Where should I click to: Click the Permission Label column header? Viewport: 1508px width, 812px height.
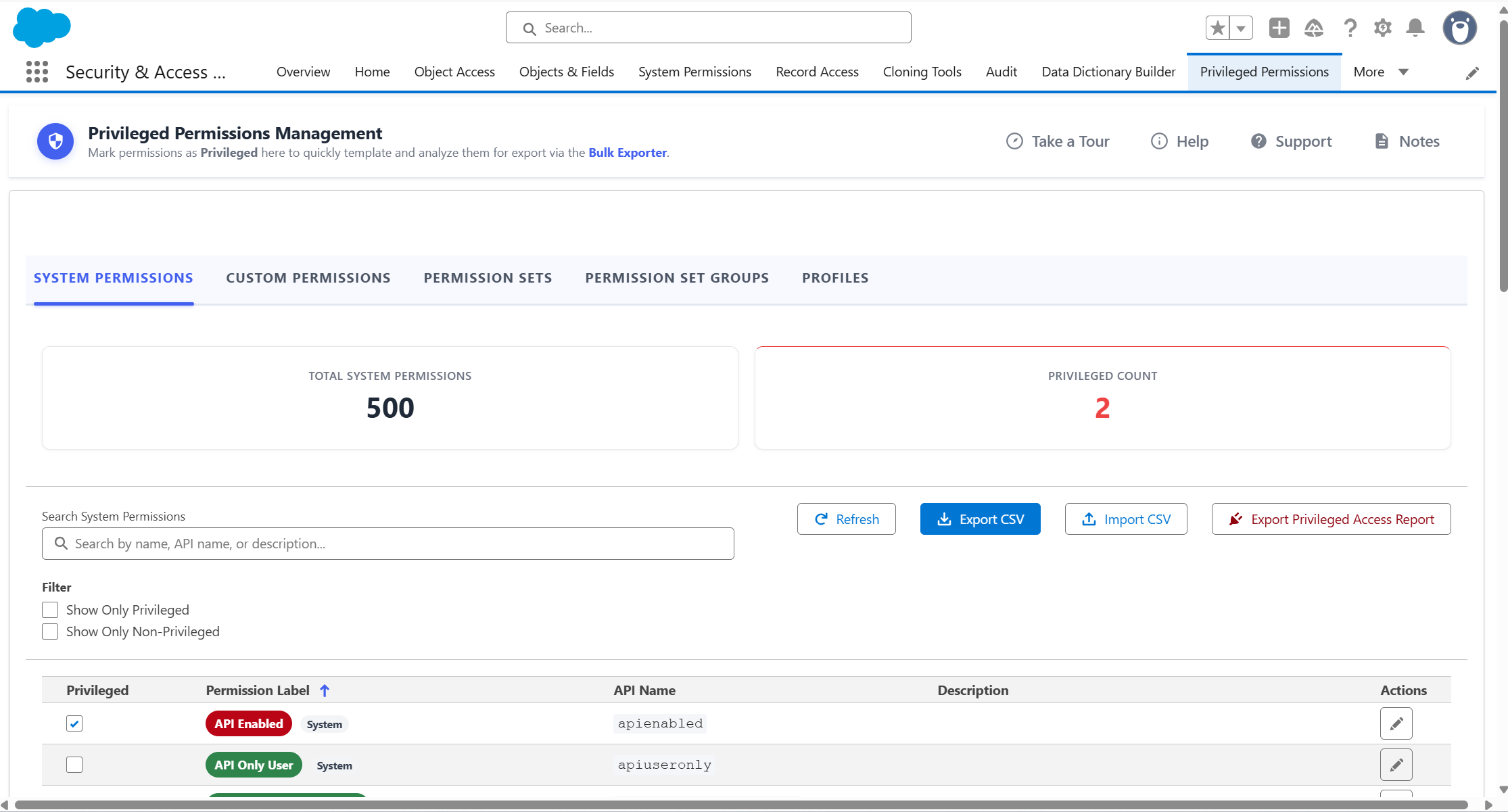258,690
